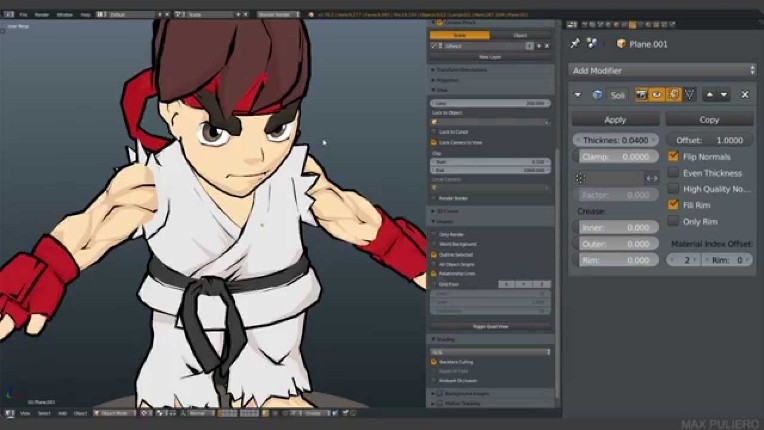Image resolution: width=764 pixels, height=430 pixels.
Task: Disable Backface Culling checkbox
Action: (x=434, y=362)
